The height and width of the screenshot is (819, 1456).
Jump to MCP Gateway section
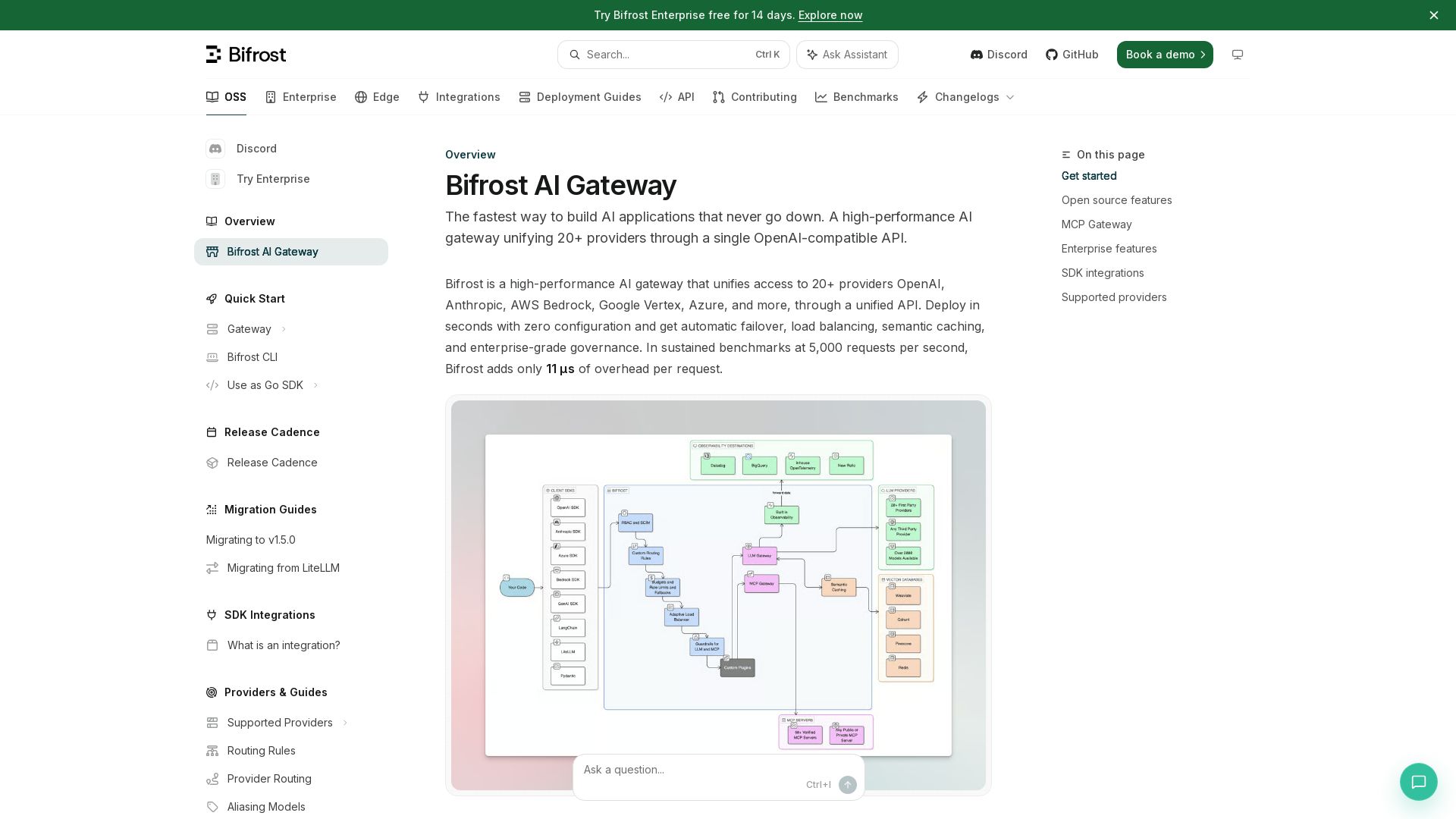[x=1097, y=224]
